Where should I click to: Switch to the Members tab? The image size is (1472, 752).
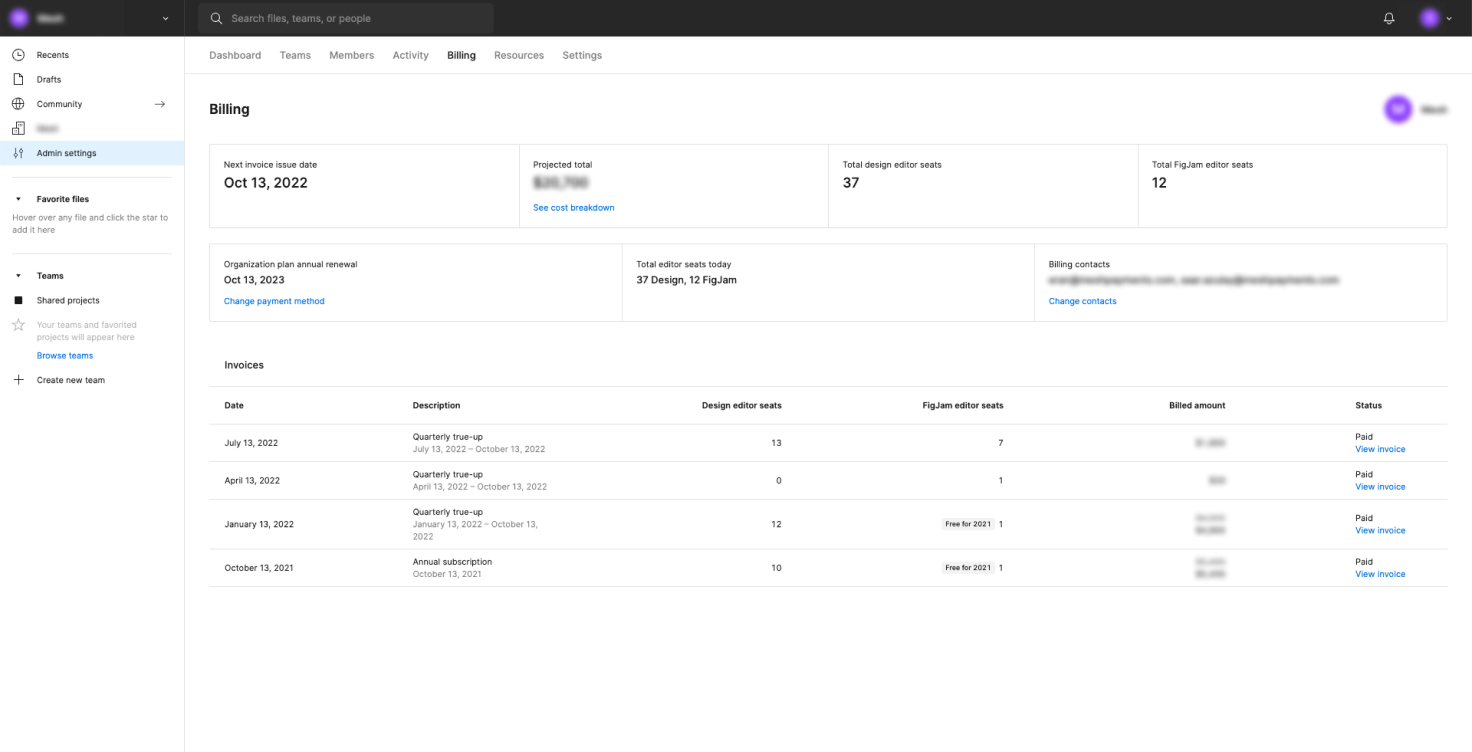coord(351,55)
